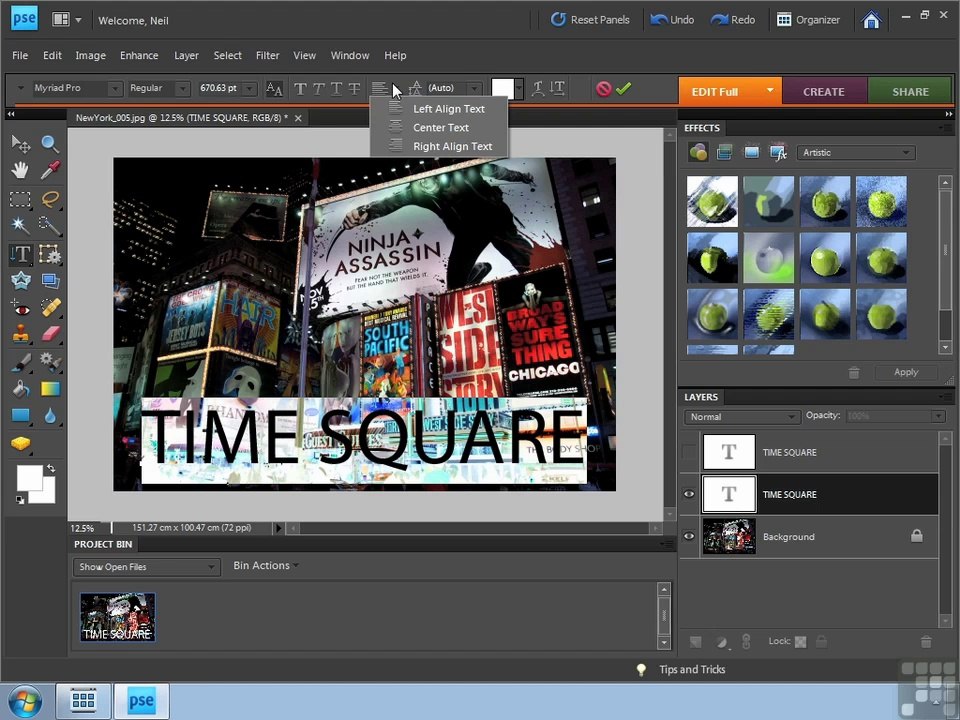
Task: Hide the Background layer
Action: [x=689, y=536]
